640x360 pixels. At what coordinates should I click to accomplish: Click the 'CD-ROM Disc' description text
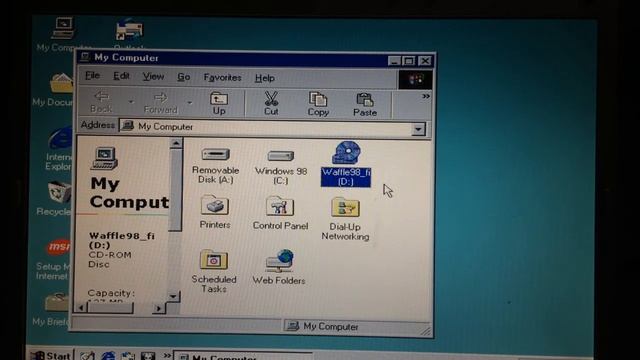click(110, 260)
